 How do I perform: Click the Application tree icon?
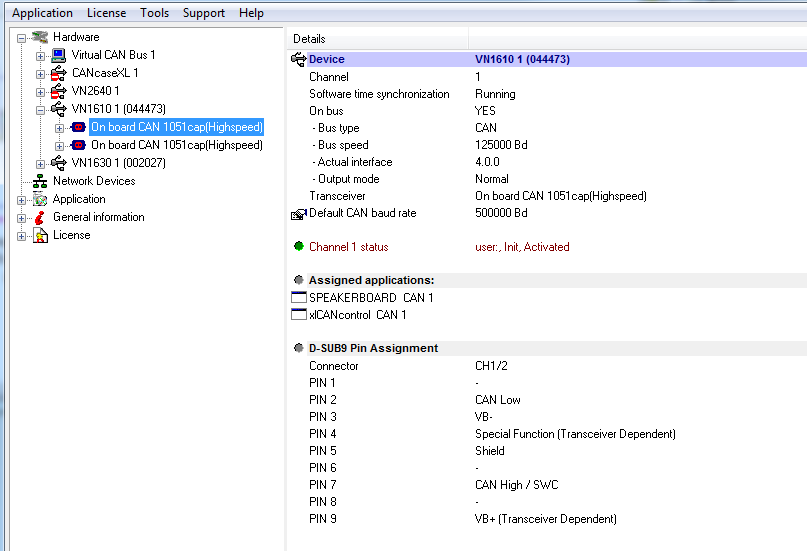pyautogui.click(x=40, y=199)
